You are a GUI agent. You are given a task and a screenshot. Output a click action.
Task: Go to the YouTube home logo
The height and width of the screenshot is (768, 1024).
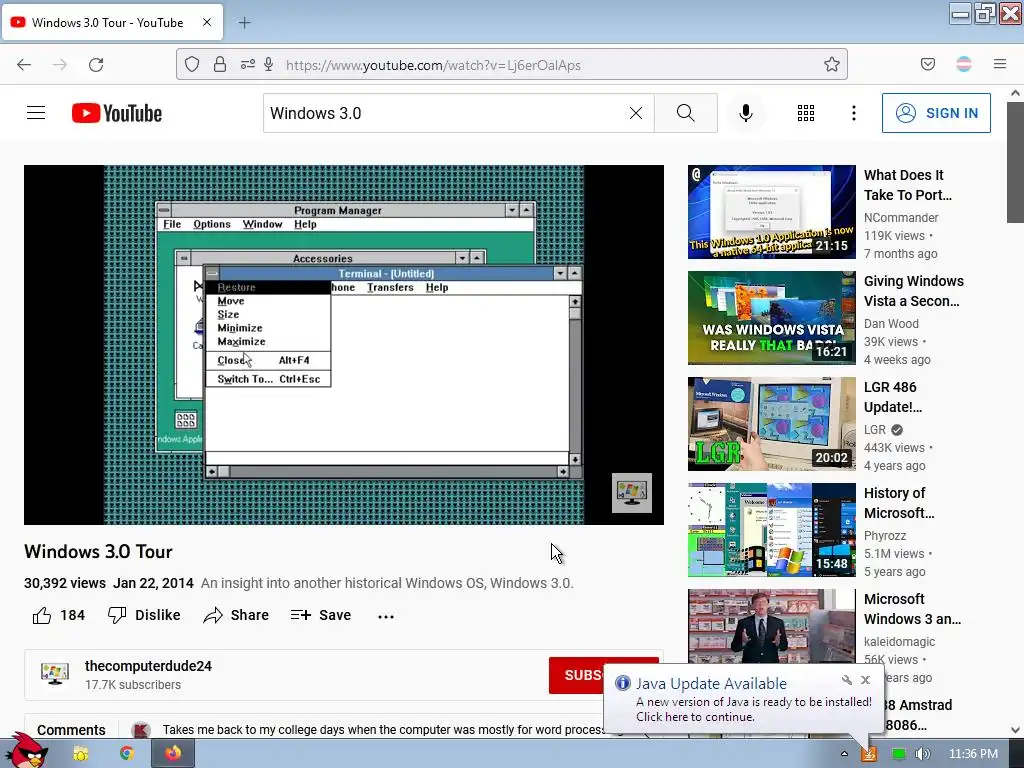(x=117, y=113)
